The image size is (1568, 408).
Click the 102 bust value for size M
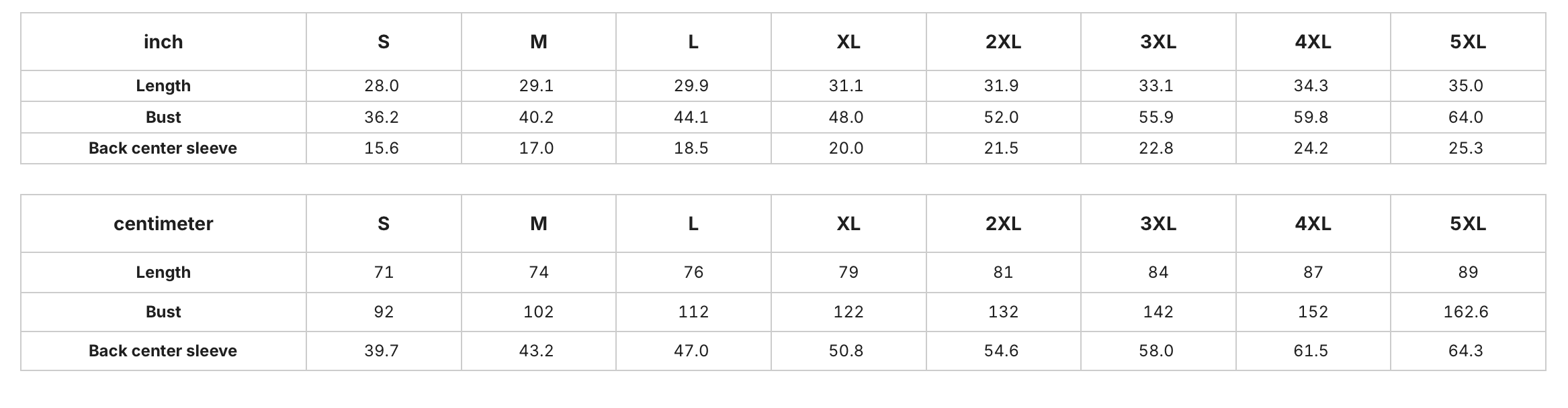[x=539, y=311]
